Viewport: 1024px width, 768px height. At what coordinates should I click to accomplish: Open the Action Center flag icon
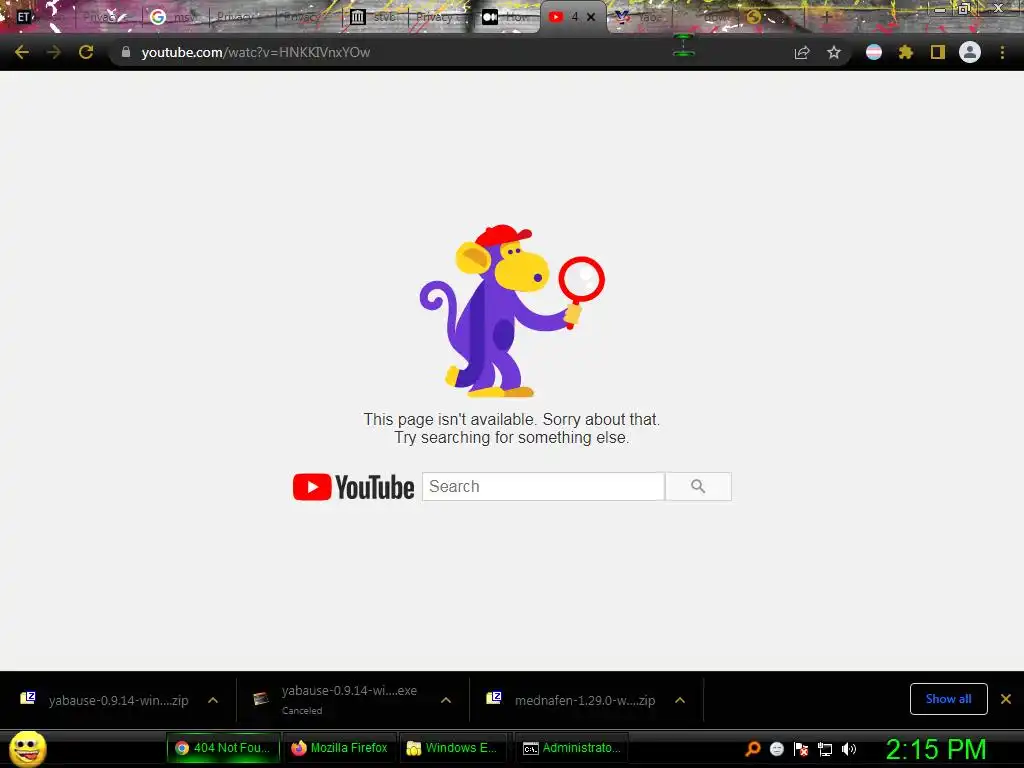coord(801,749)
